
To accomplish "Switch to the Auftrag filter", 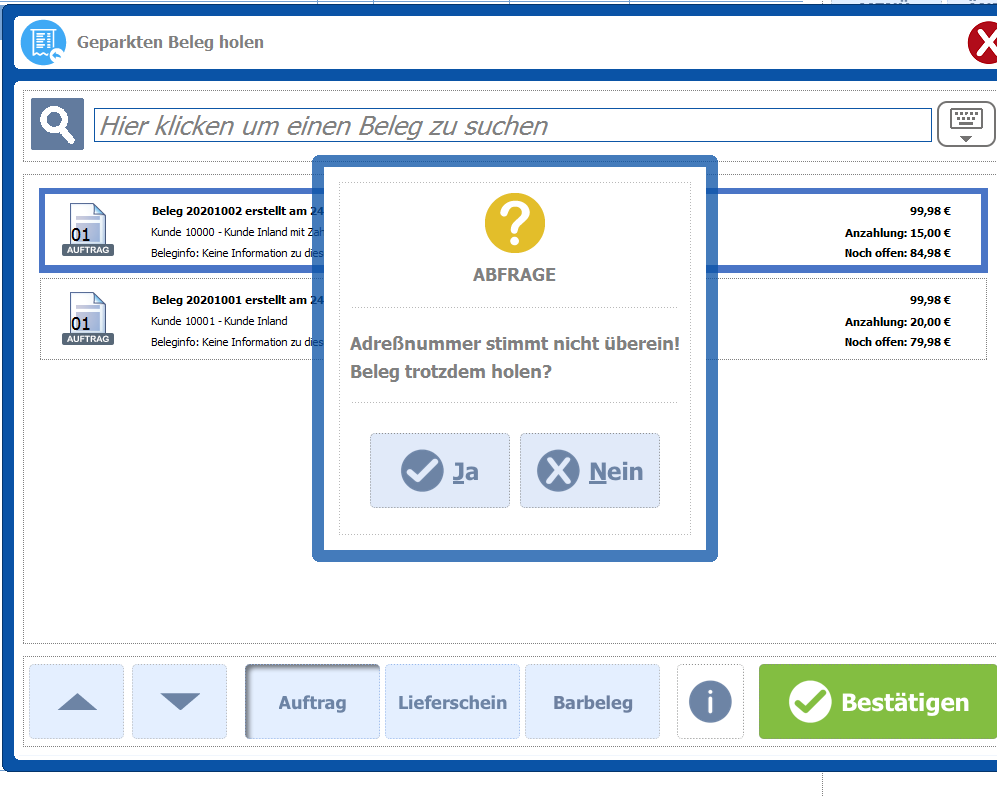I will pos(312,702).
